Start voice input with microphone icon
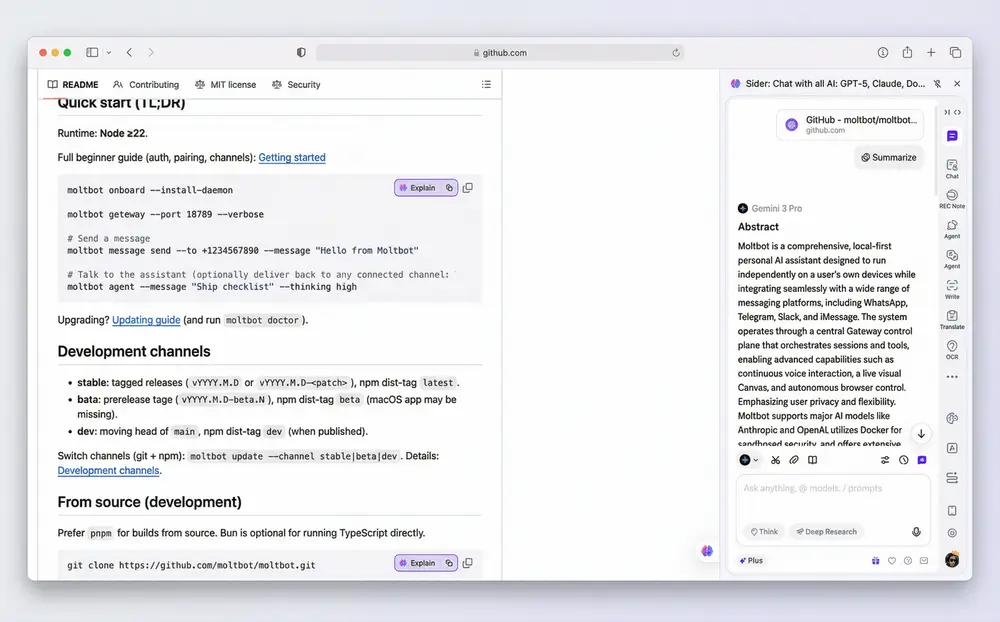Screen dimensions: 1000x622 916,532
